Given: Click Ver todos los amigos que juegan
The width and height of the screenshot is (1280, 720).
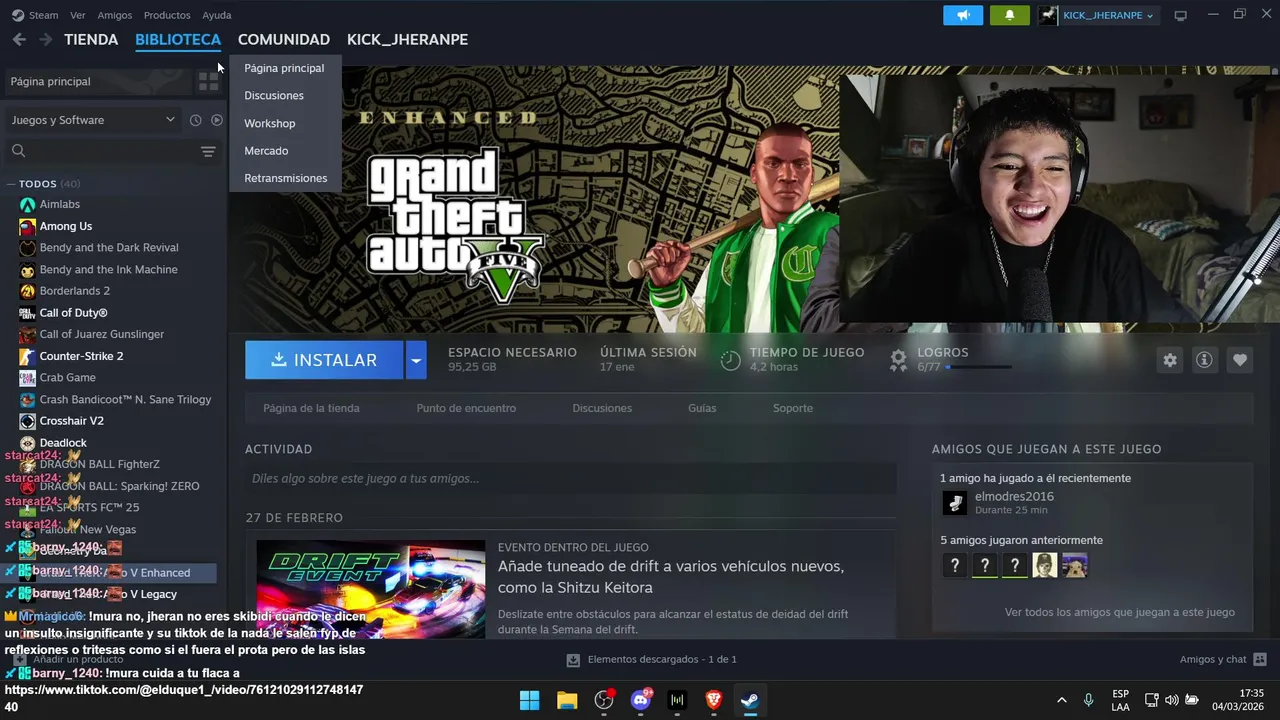Looking at the screenshot, I should [x=1120, y=612].
